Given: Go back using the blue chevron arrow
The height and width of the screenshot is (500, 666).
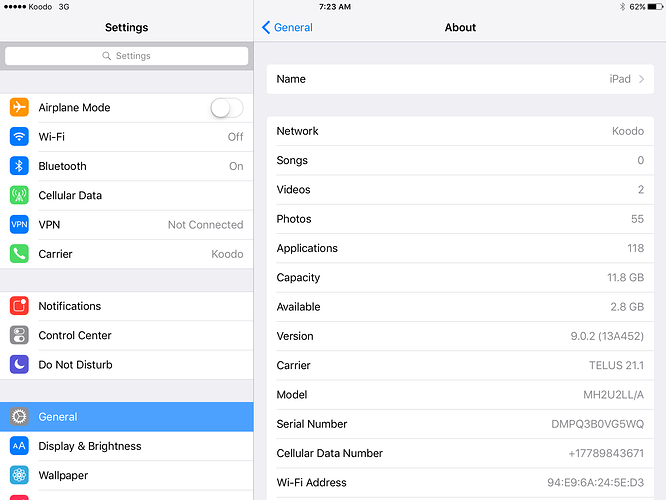Looking at the screenshot, I should click(x=266, y=27).
